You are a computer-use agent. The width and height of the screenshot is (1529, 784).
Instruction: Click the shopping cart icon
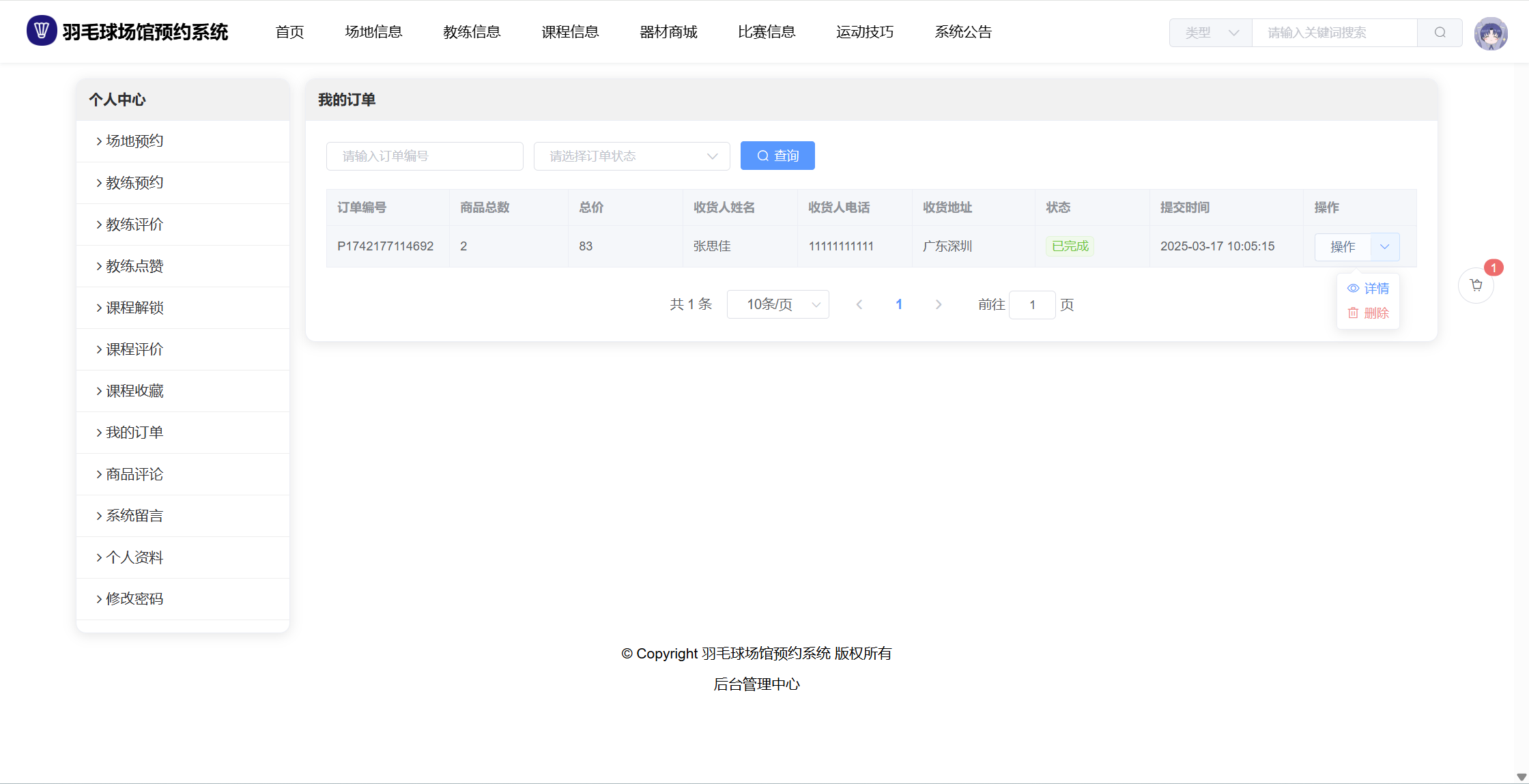(x=1476, y=285)
